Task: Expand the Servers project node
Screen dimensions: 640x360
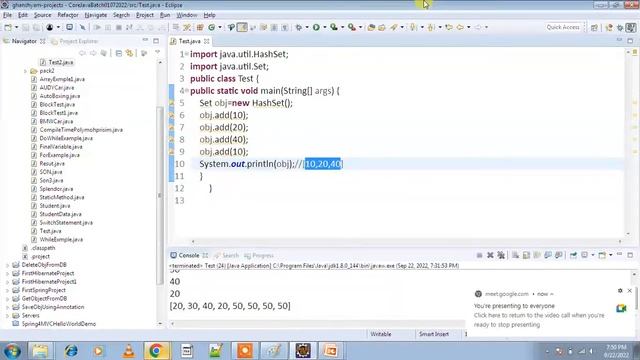Action: pos(7,316)
